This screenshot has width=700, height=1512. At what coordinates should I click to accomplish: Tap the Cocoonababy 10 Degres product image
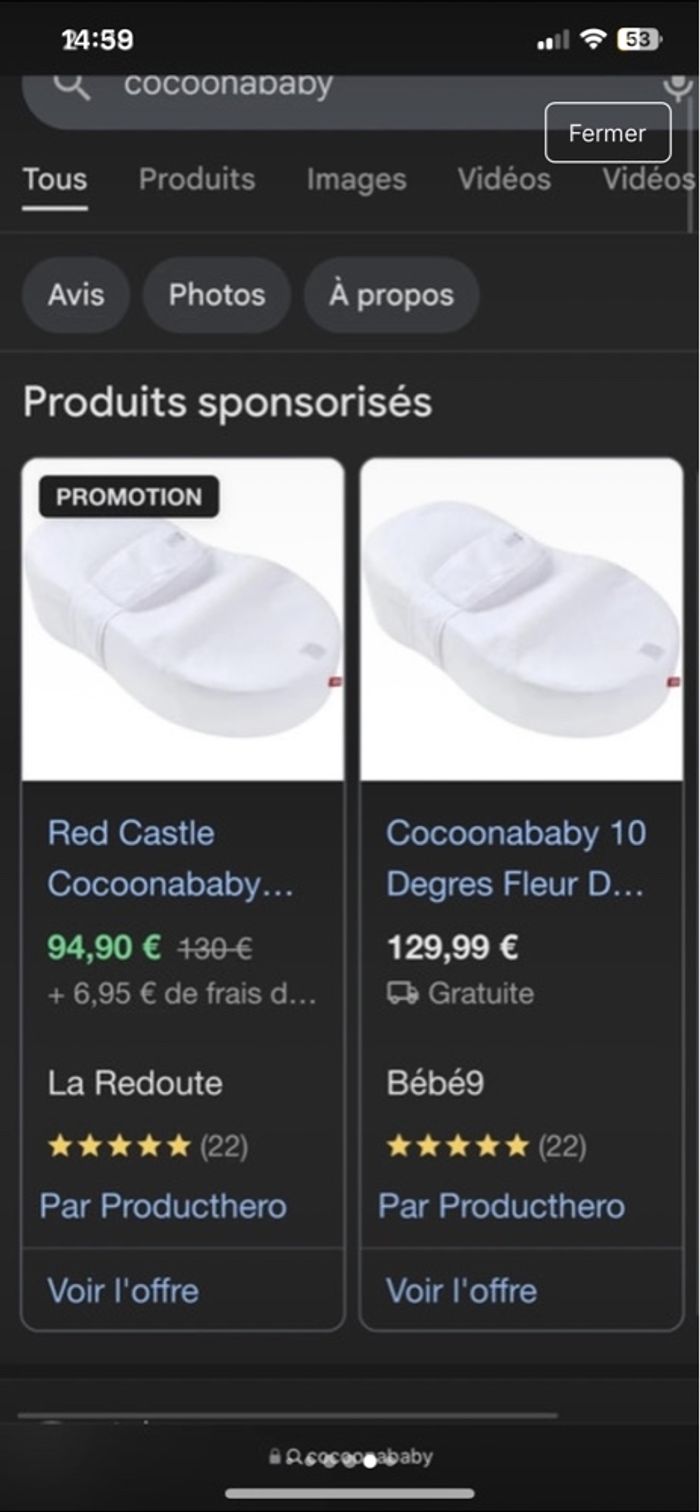(x=521, y=619)
